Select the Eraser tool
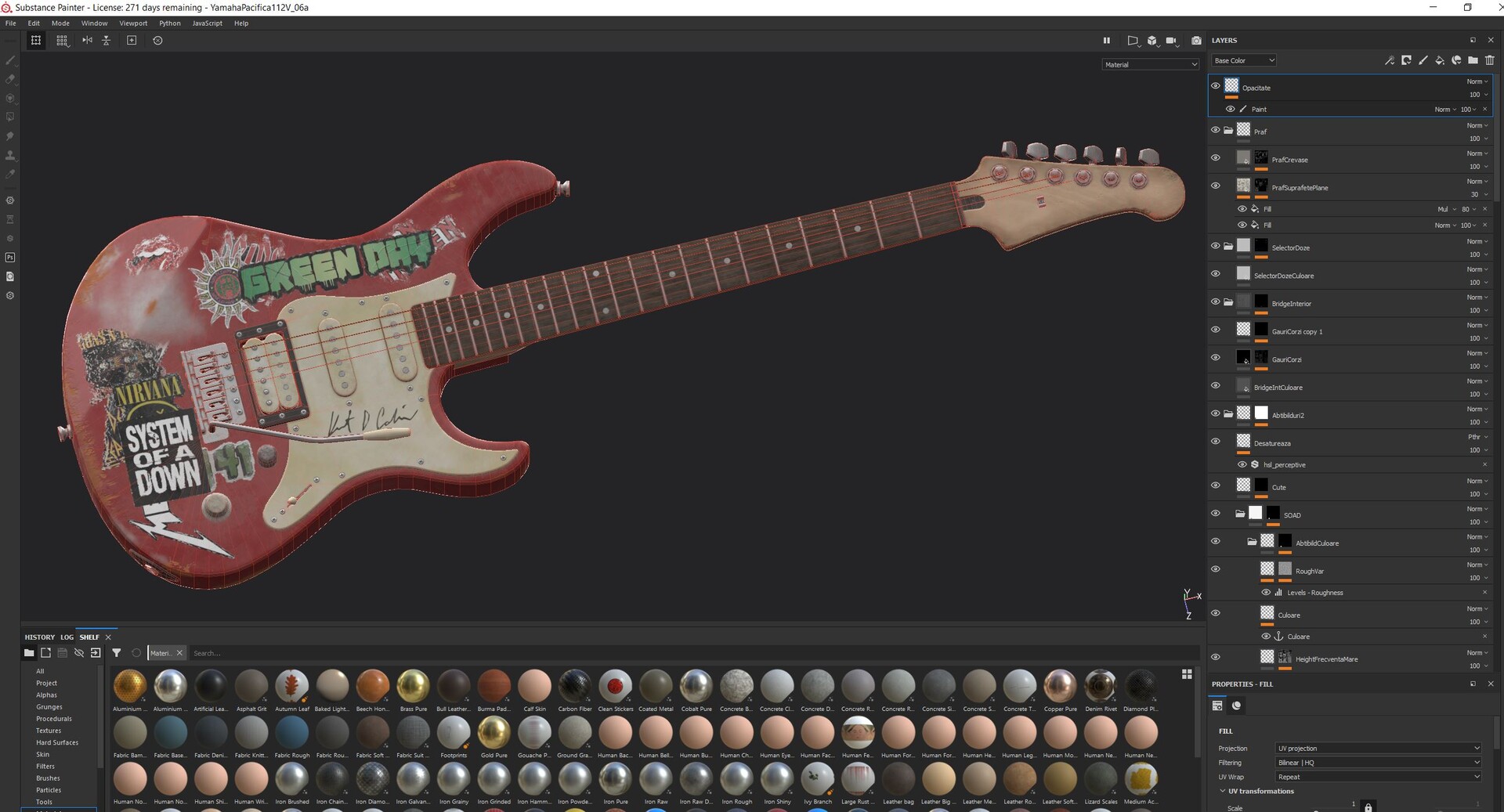1504x812 pixels. (10, 79)
